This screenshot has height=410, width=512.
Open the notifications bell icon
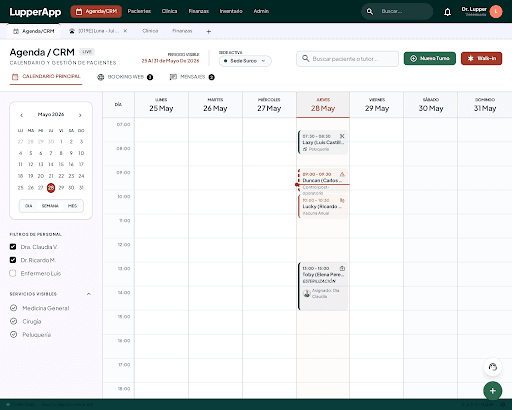(x=447, y=12)
